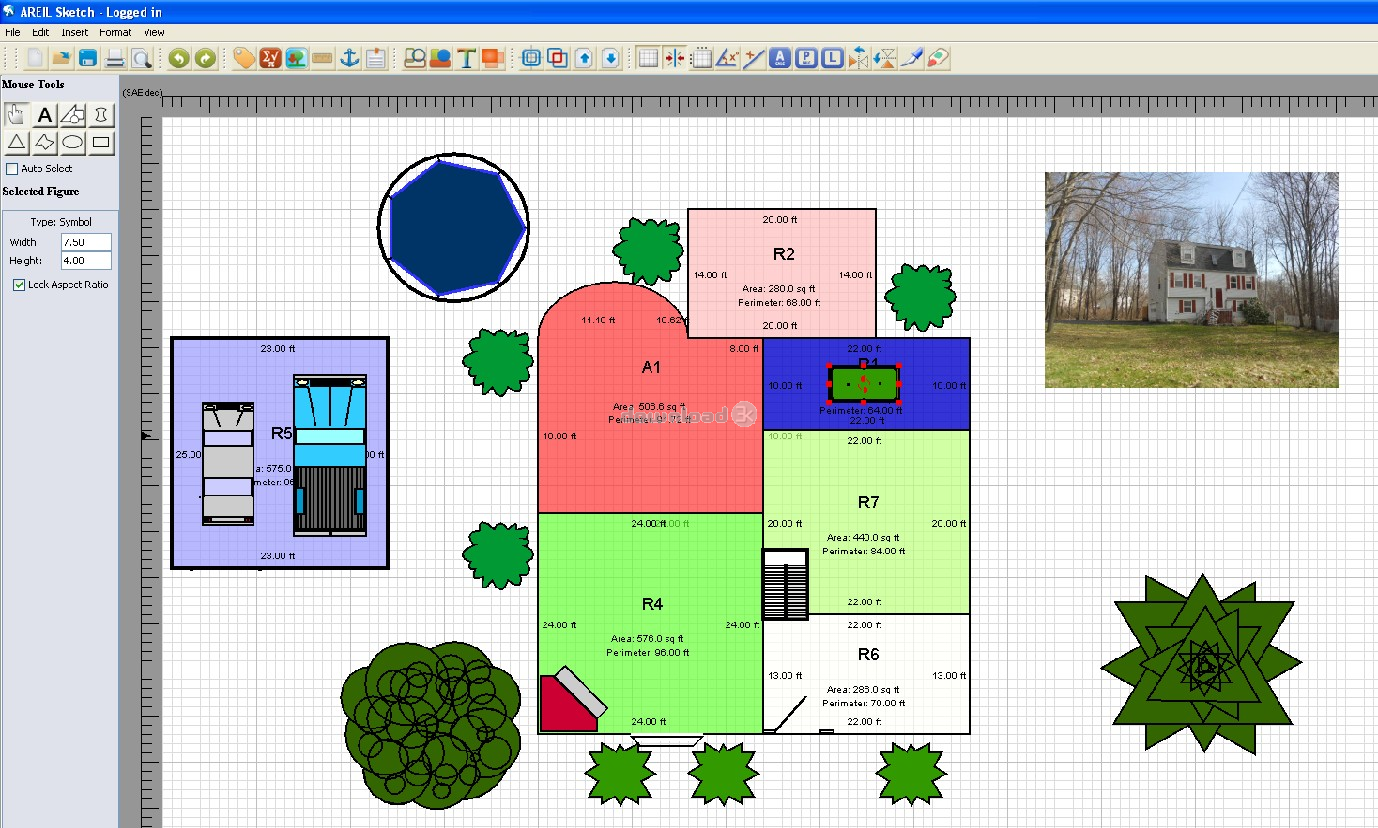This screenshot has width=1378, height=828.
Task: Select the rectangle drawing tool
Action: pos(101,143)
